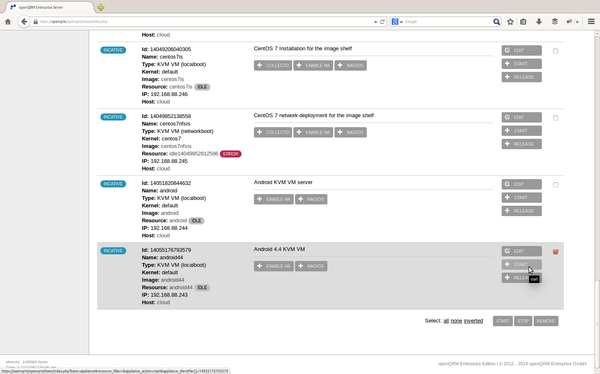Add Nagios for android44 appliance
600x374 pixels.
point(311,266)
